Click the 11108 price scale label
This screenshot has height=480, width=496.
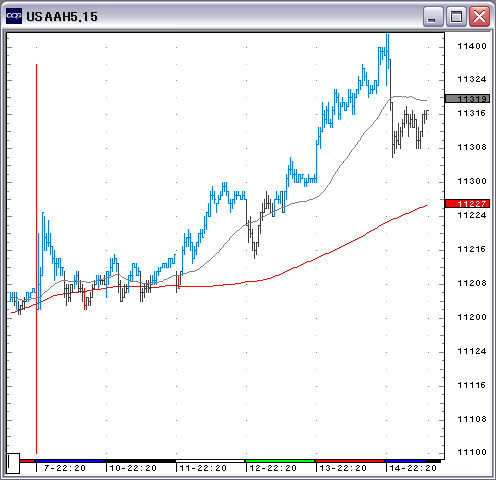tap(472, 419)
